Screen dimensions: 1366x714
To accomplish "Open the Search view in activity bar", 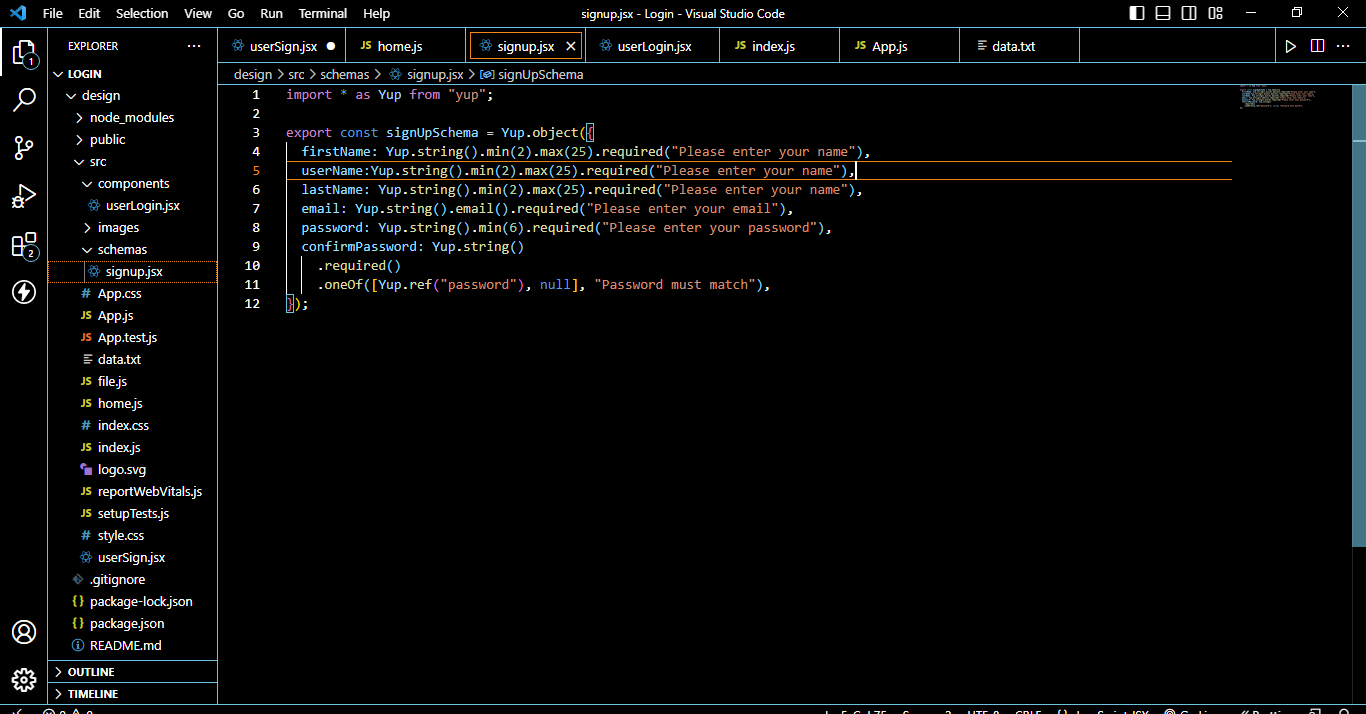I will coord(24,99).
